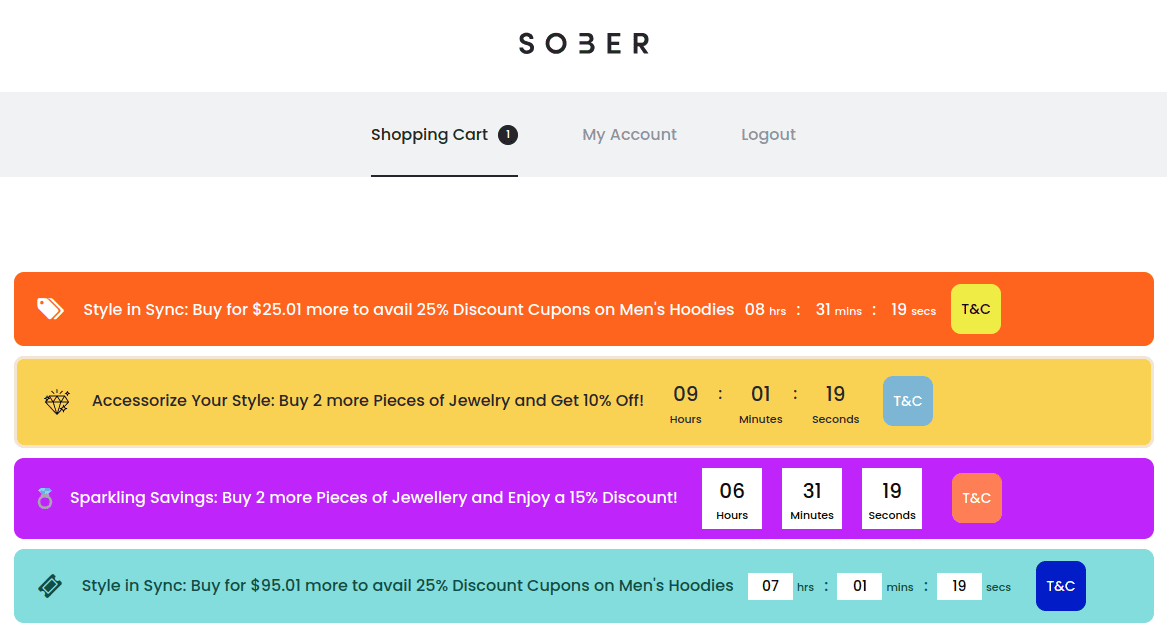Image resolution: width=1167 pixels, height=638 pixels.
Task: Open T&C on the yellow jewelry banner
Action: [907, 401]
